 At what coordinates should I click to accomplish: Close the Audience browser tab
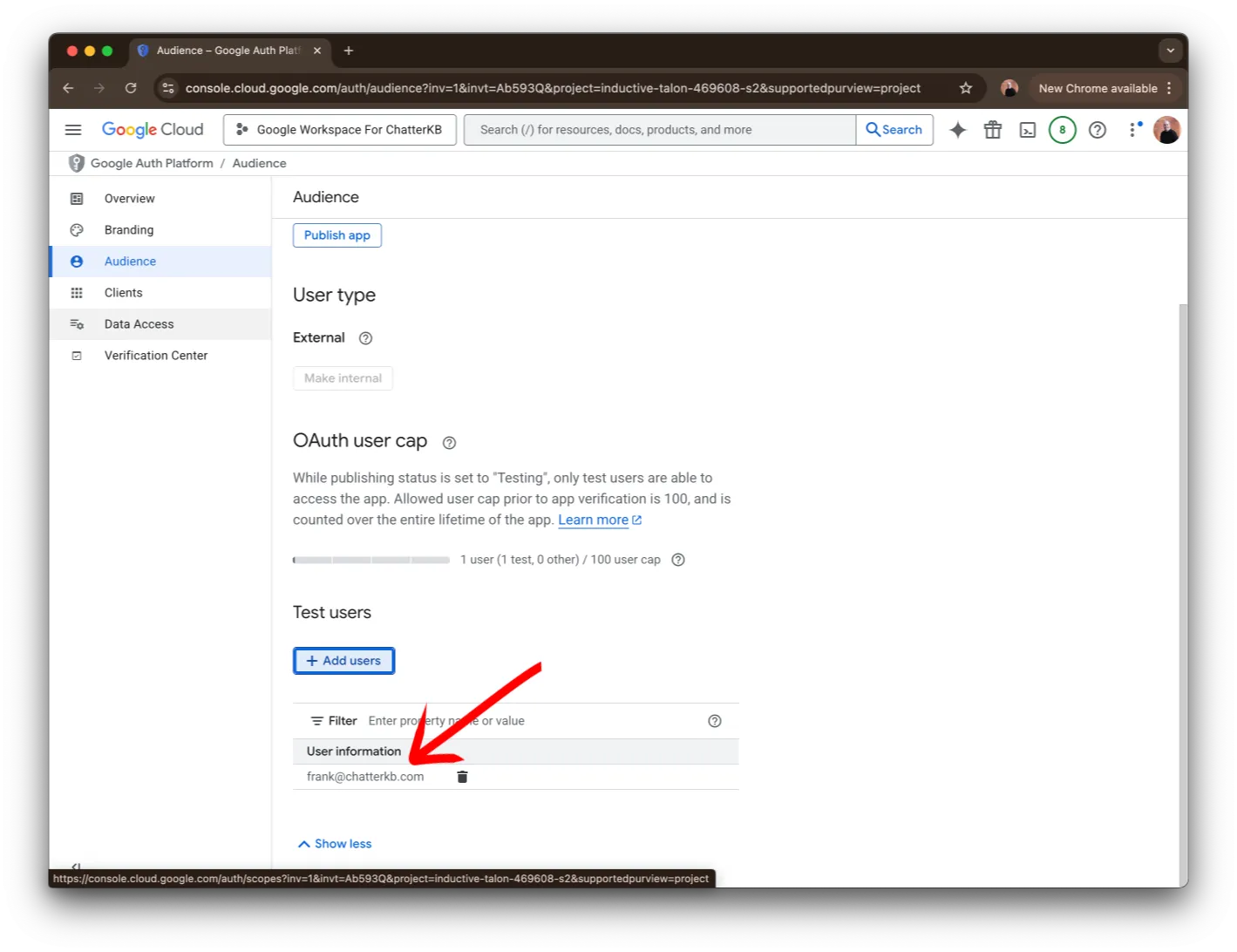[x=317, y=51]
